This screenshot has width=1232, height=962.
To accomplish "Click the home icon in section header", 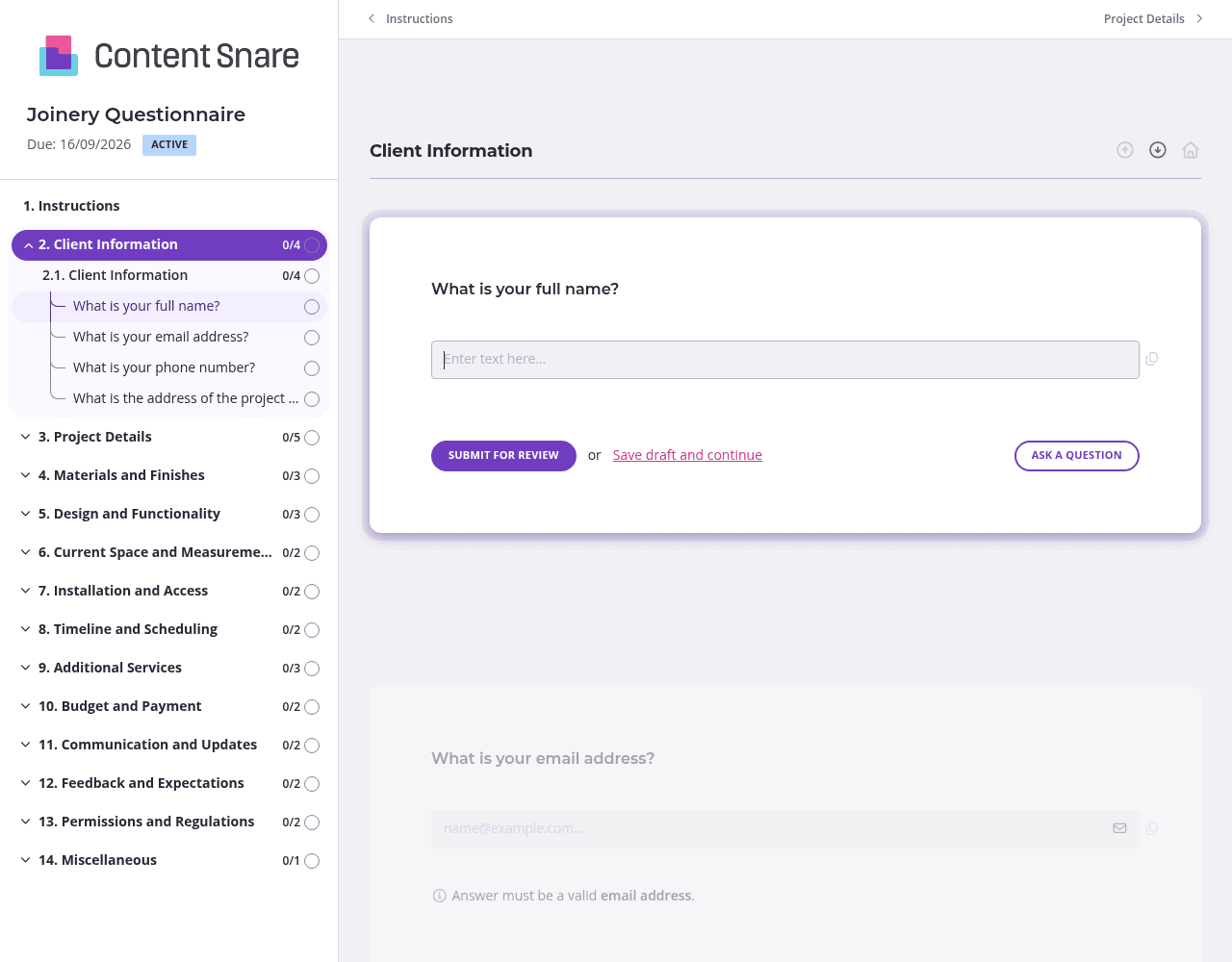I will [x=1191, y=150].
